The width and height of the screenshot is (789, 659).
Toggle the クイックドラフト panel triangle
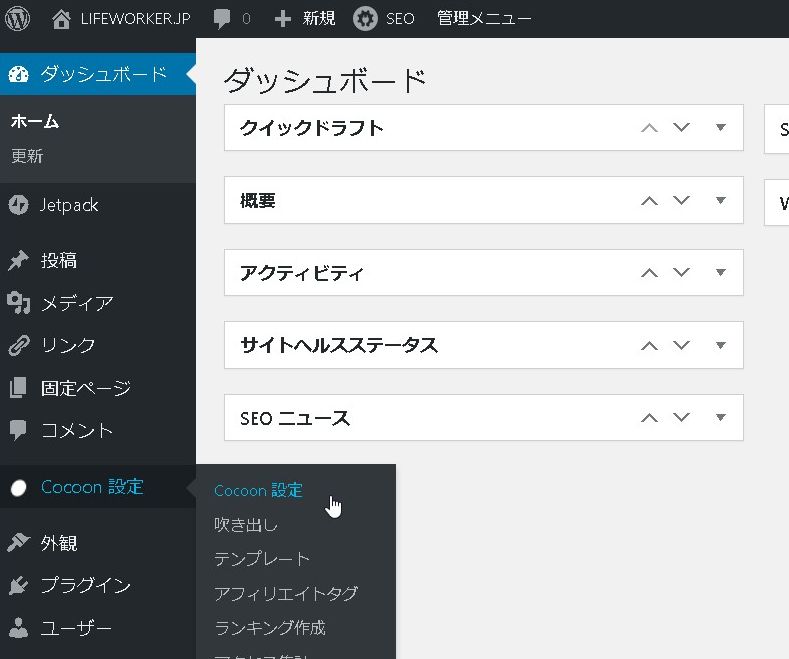[720, 127]
